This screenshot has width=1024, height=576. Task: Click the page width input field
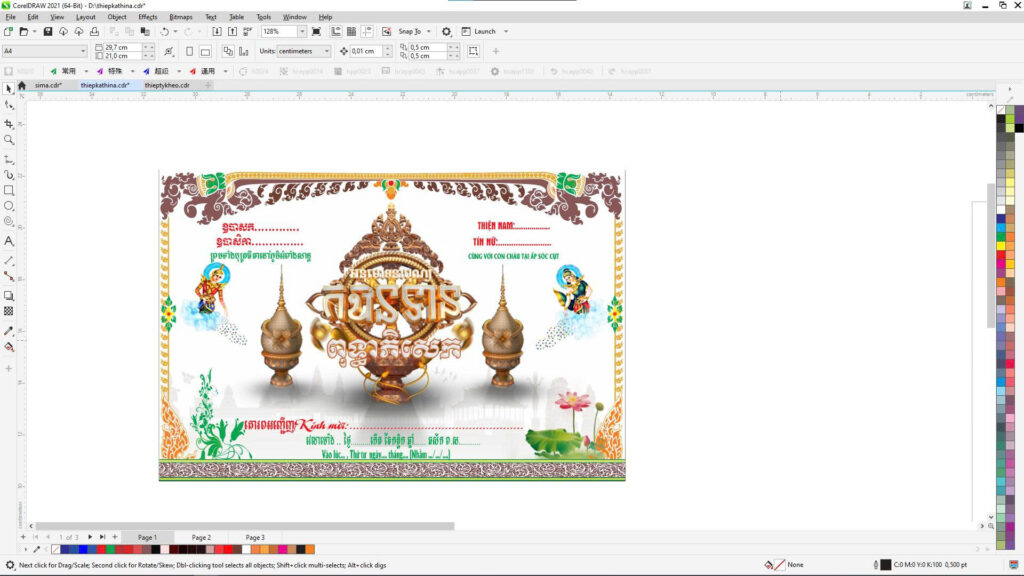pyautogui.click(x=123, y=47)
